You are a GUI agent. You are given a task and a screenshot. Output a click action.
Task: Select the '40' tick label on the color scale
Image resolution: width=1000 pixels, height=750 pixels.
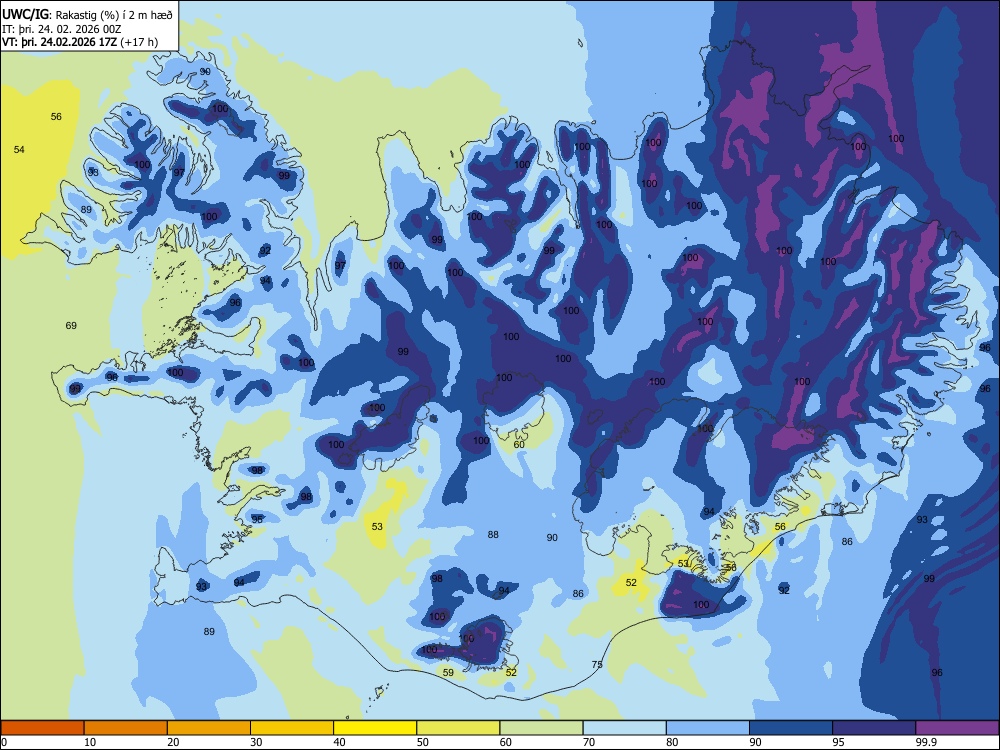(x=339, y=742)
